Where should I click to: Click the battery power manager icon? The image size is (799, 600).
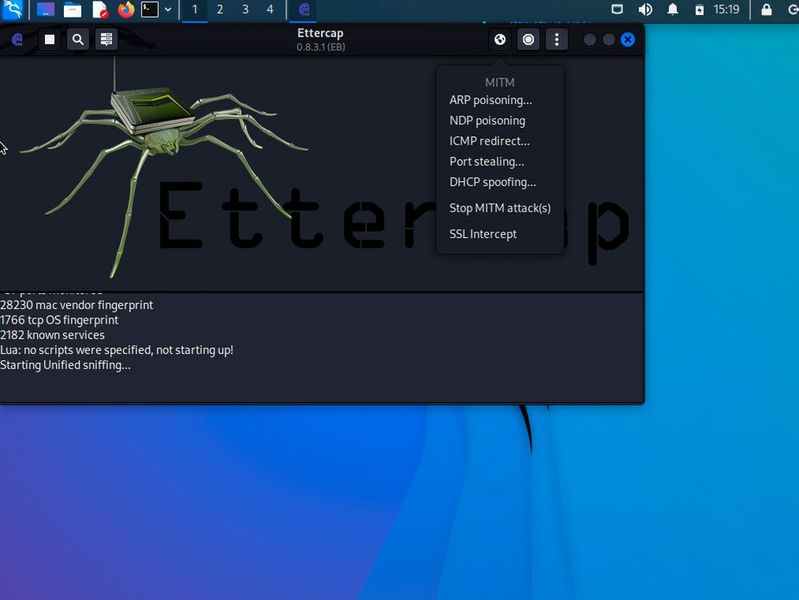[x=700, y=10]
